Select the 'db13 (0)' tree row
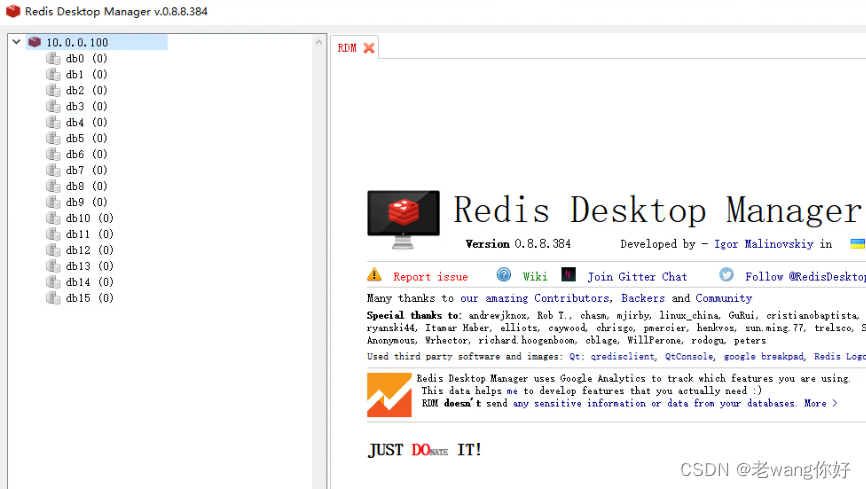This screenshot has width=866, height=489. point(89,267)
